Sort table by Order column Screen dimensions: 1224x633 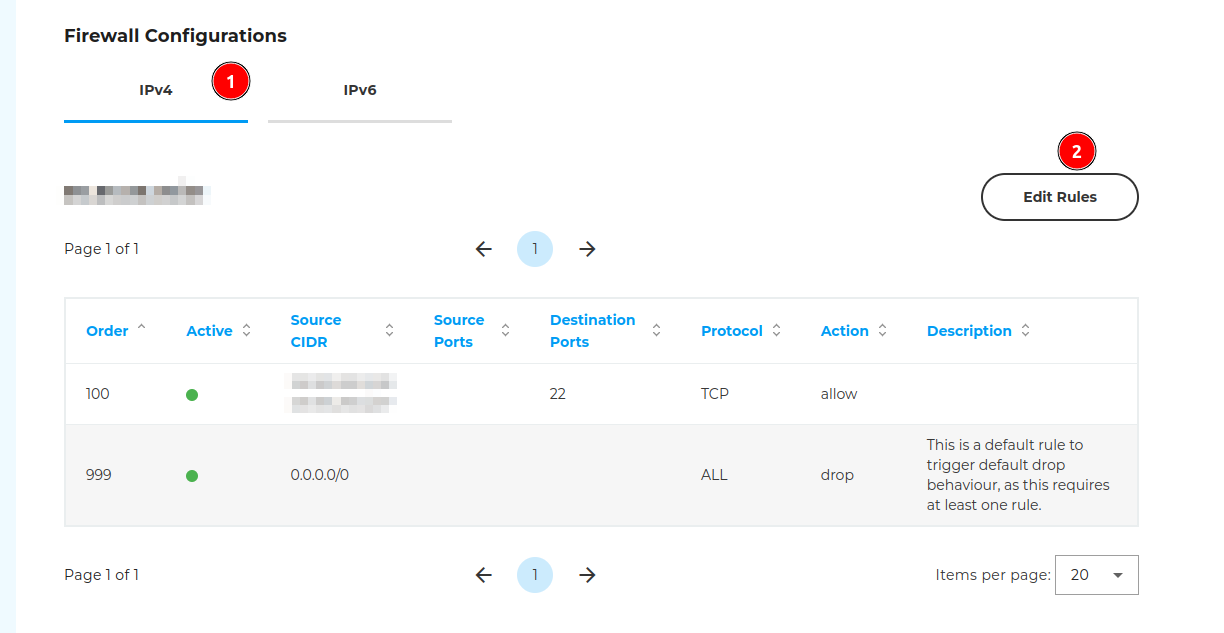pyautogui.click(x=116, y=331)
